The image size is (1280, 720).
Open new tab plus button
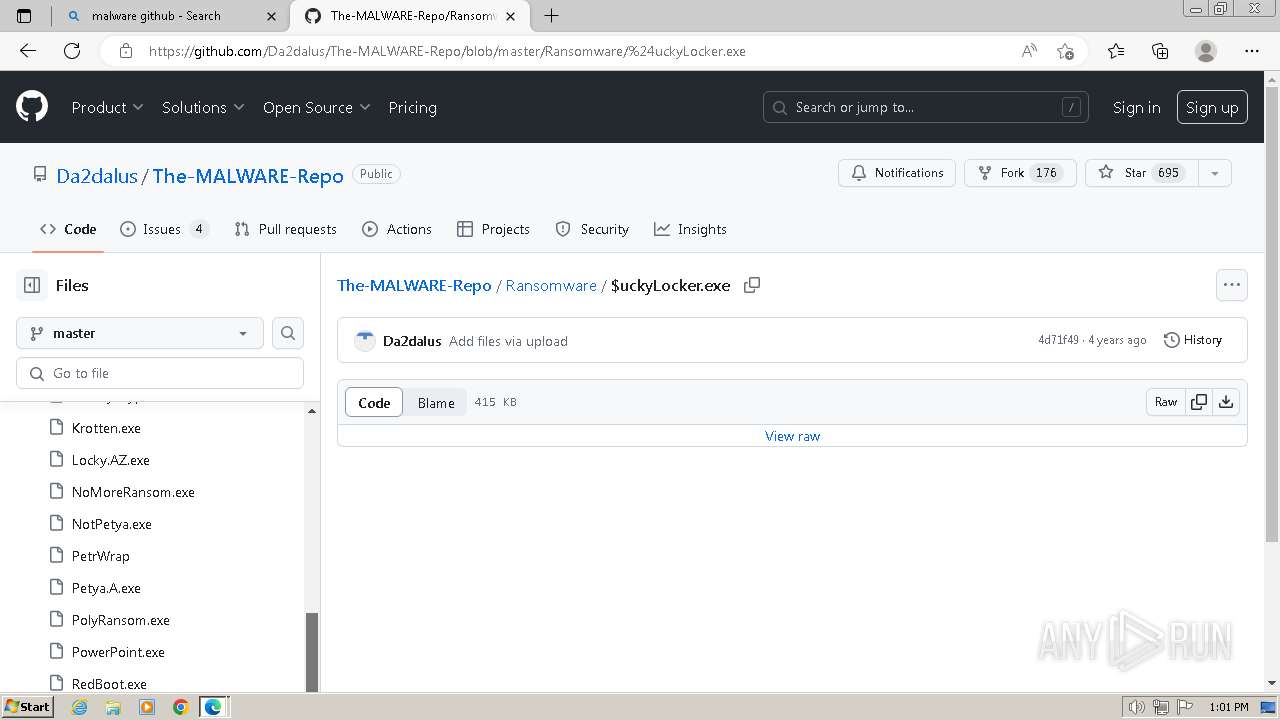(x=551, y=15)
